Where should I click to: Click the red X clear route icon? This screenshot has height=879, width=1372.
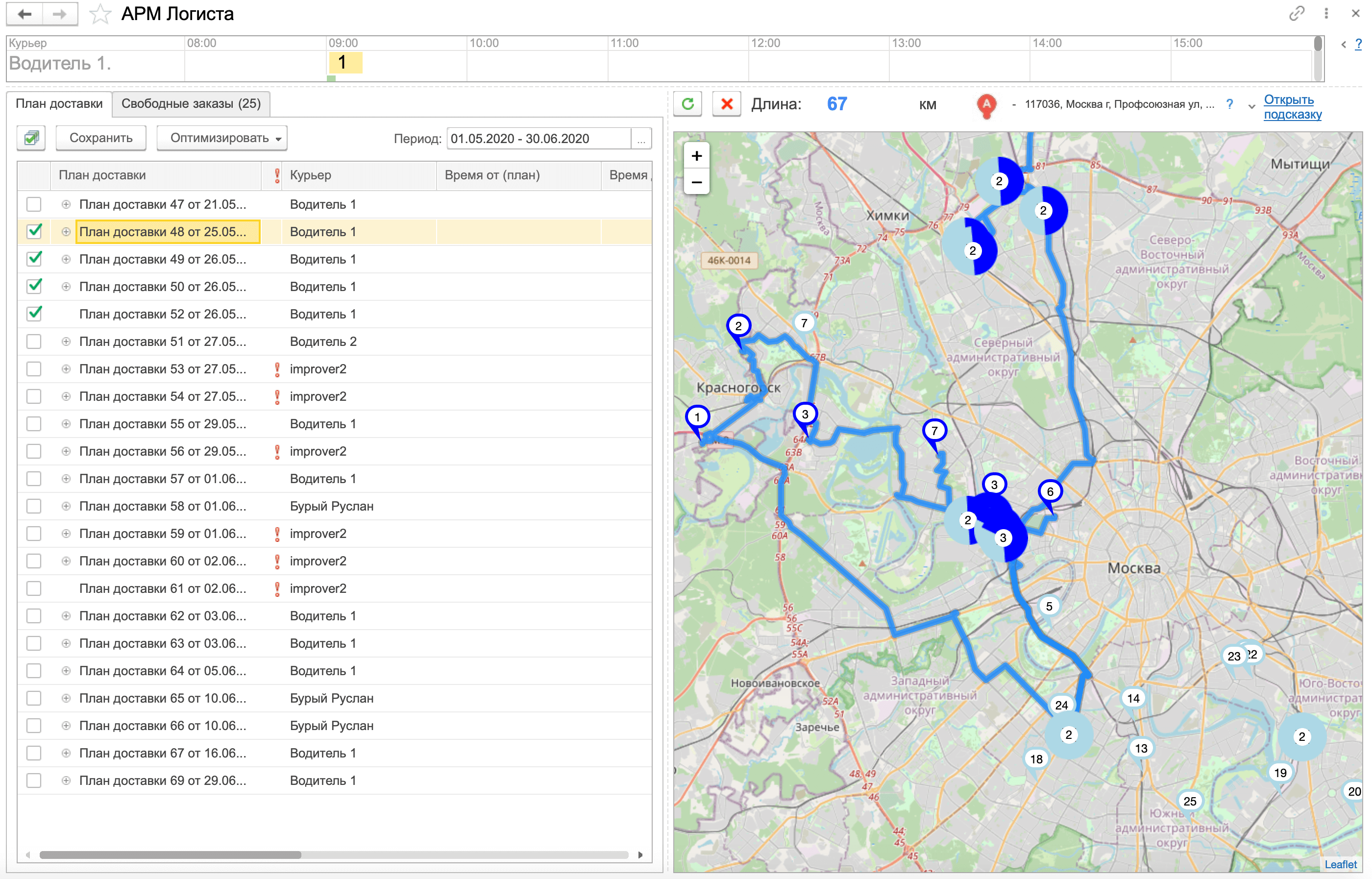click(727, 104)
